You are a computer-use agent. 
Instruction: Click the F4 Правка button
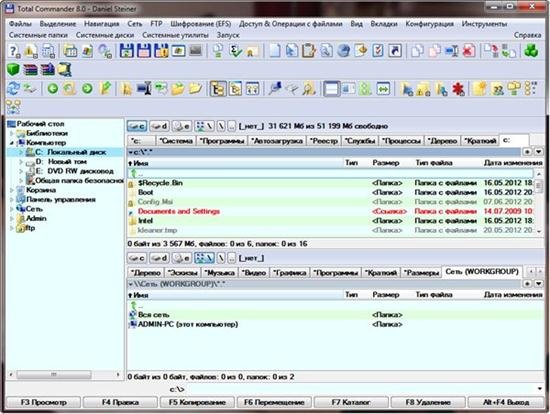point(120,402)
